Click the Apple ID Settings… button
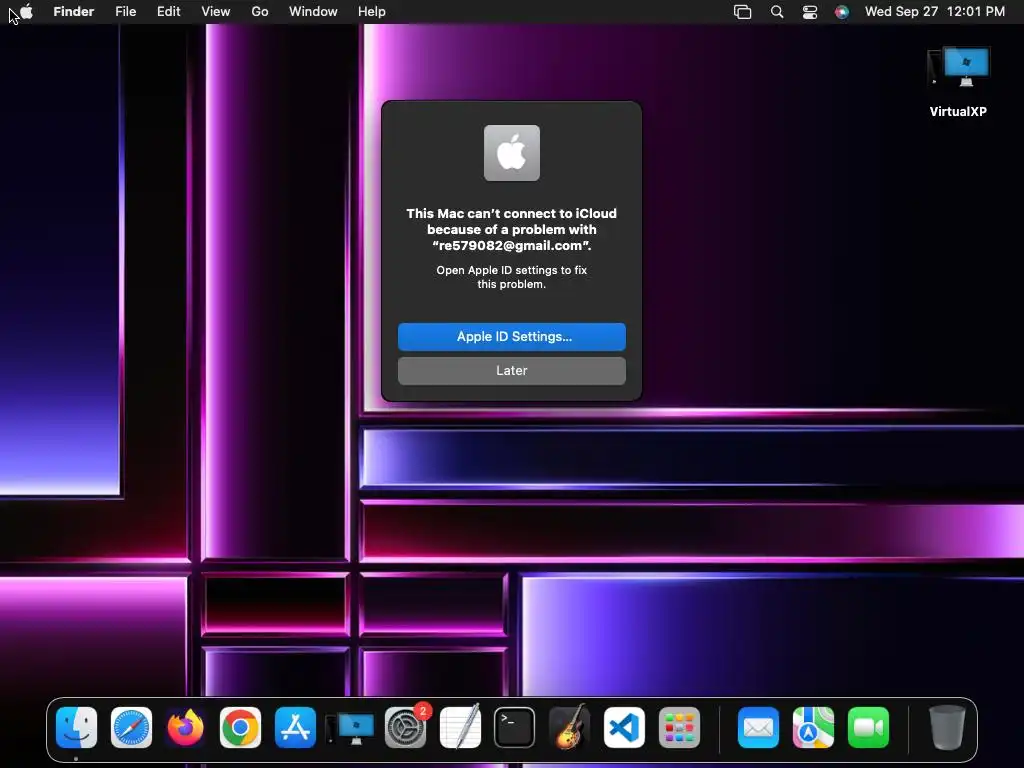1024x768 pixels. [x=512, y=337]
